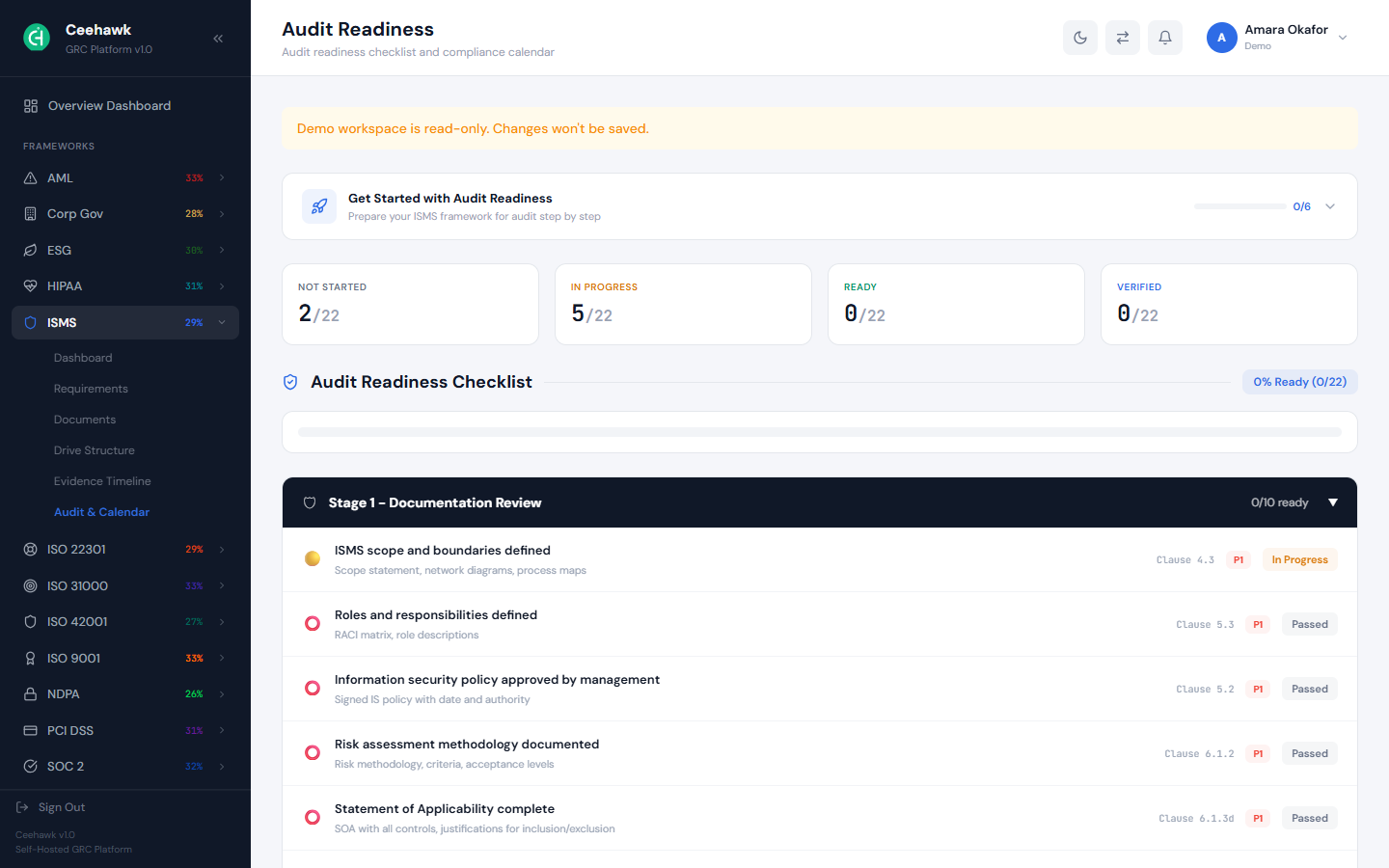Click the Amara Okafor avatar circle
1389x868 pixels.
coord(1222,38)
